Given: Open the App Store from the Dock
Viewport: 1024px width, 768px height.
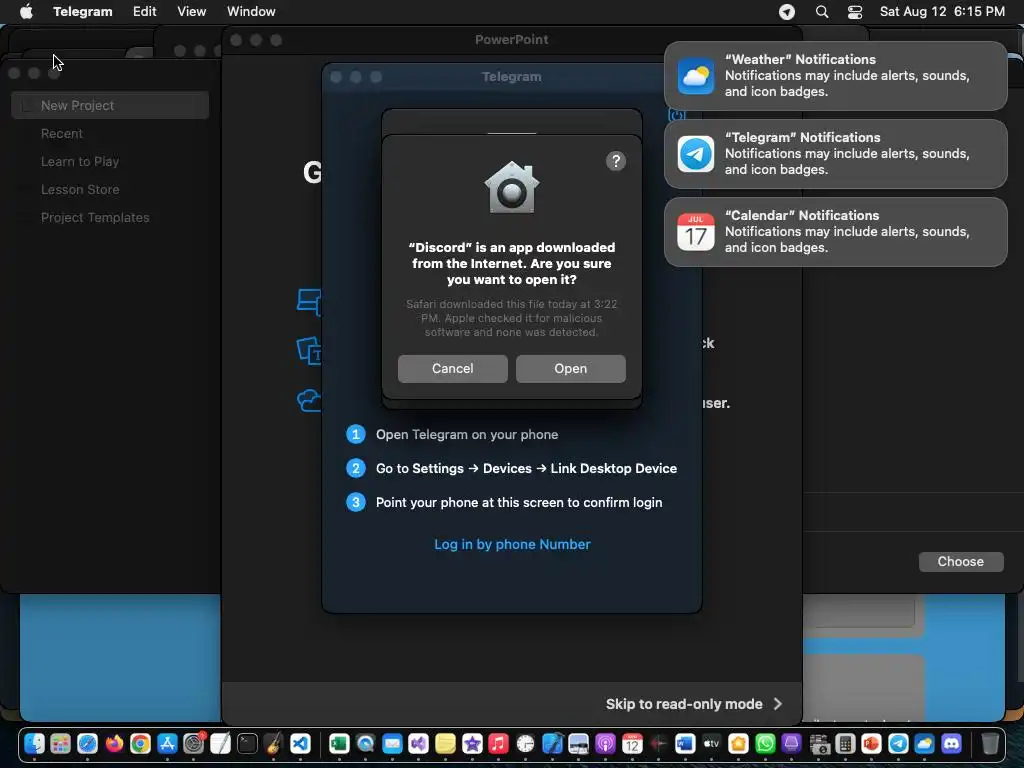Looking at the screenshot, I should pyautogui.click(x=167, y=743).
